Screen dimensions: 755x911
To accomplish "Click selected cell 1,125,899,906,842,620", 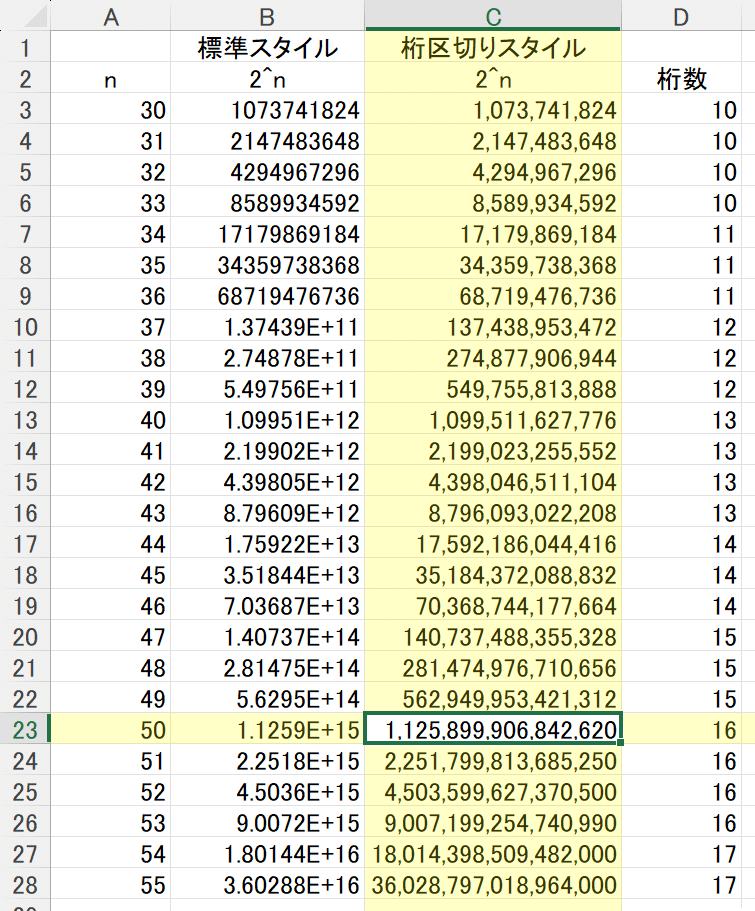I will pyautogui.click(x=493, y=729).
